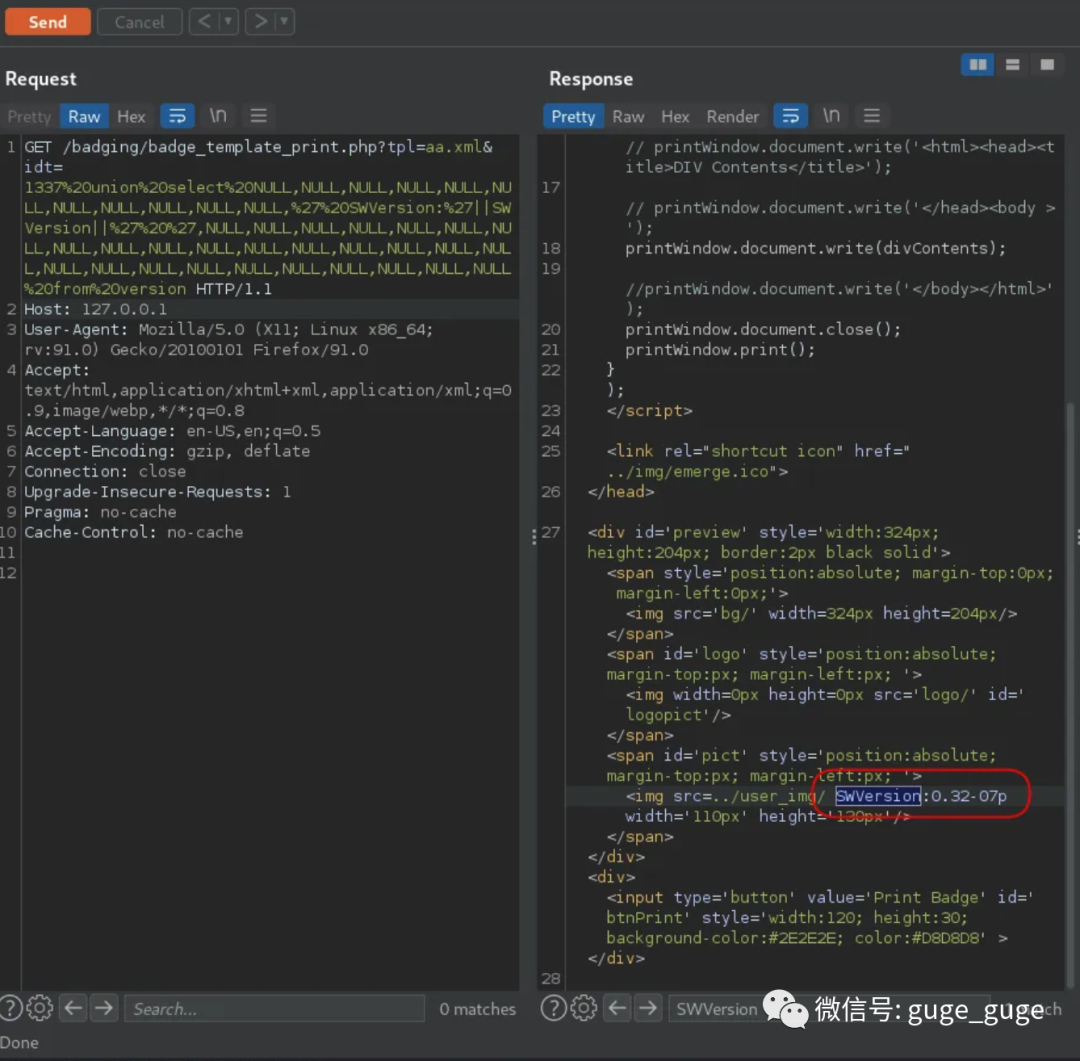
Task: Select side-by-side layout view
Action: [977, 65]
